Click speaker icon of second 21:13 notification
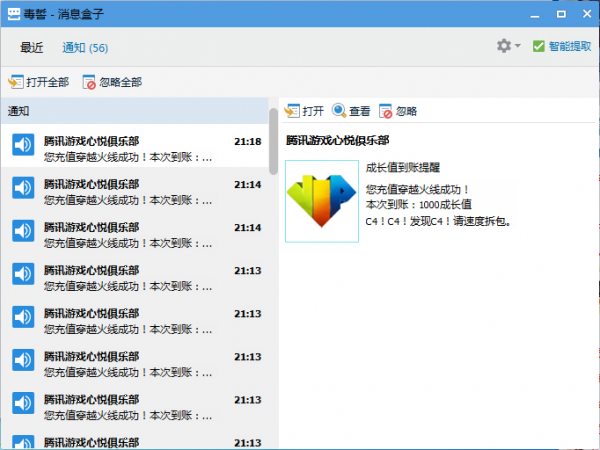The image size is (600, 450). (23, 317)
